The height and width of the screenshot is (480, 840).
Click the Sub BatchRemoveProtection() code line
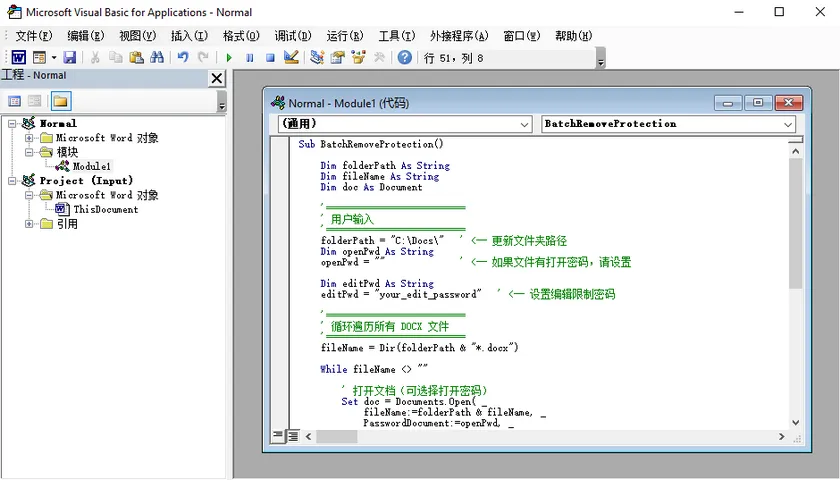click(x=371, y=144)
